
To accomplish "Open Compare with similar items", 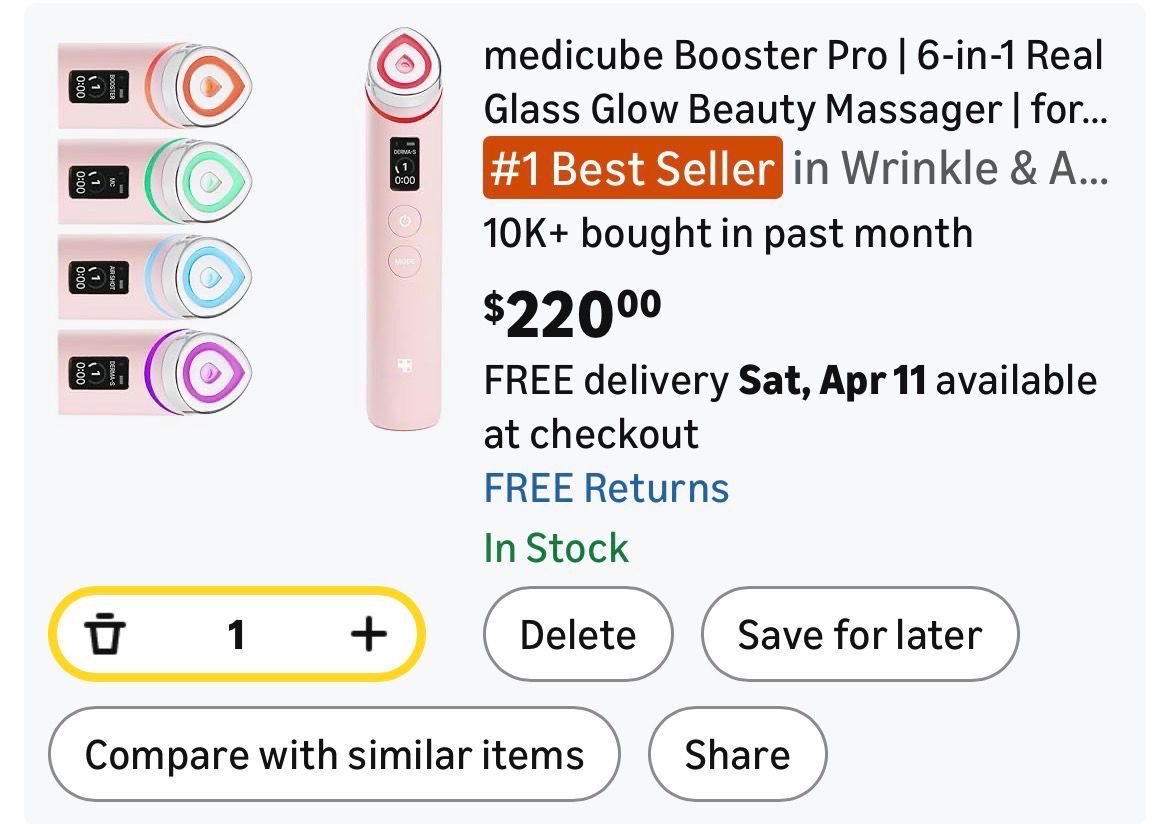I will (x=334, y=754).
